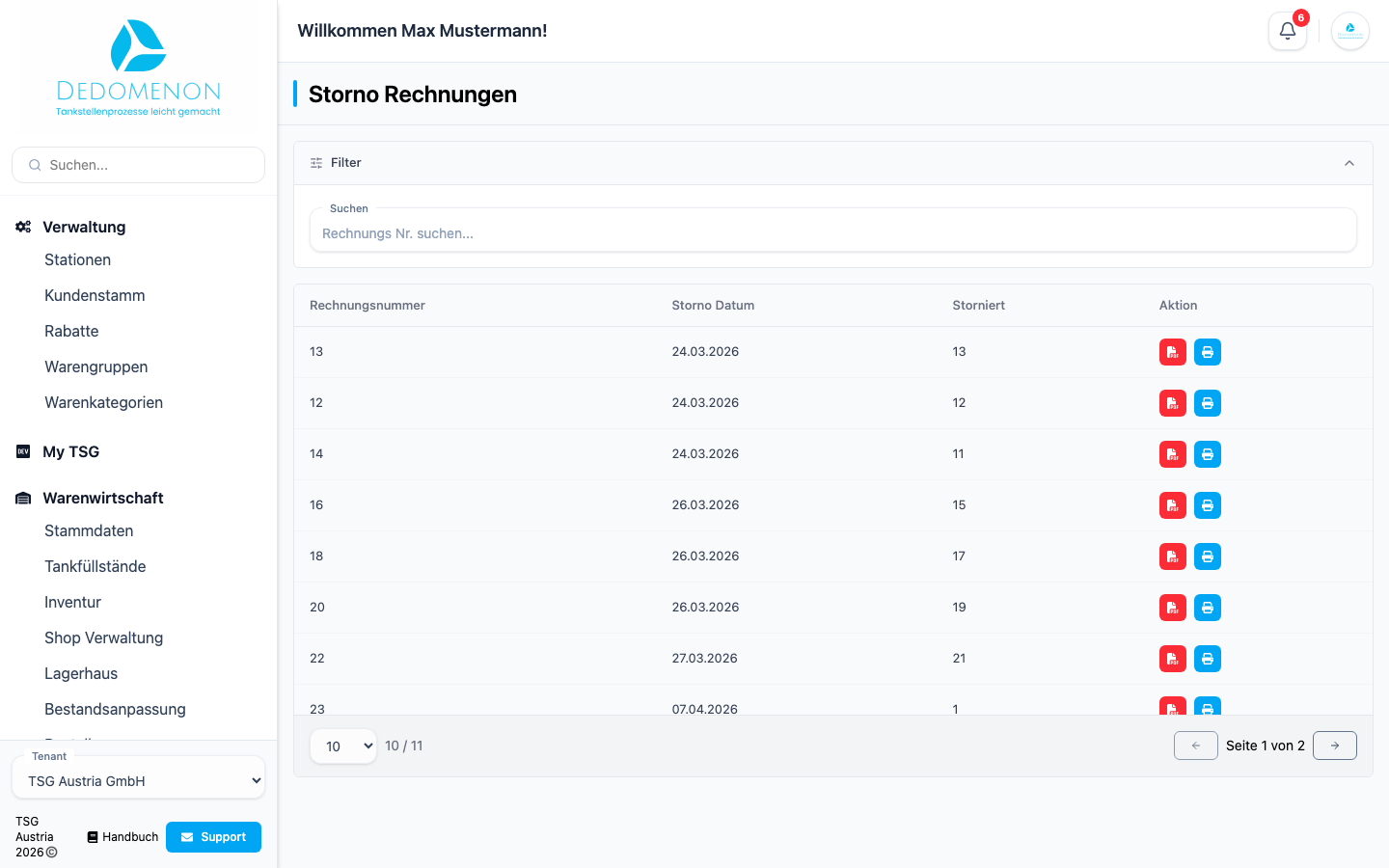
Task: Print invoice 14 storno
Action: pyautogui.click(x=1208, y=454)
